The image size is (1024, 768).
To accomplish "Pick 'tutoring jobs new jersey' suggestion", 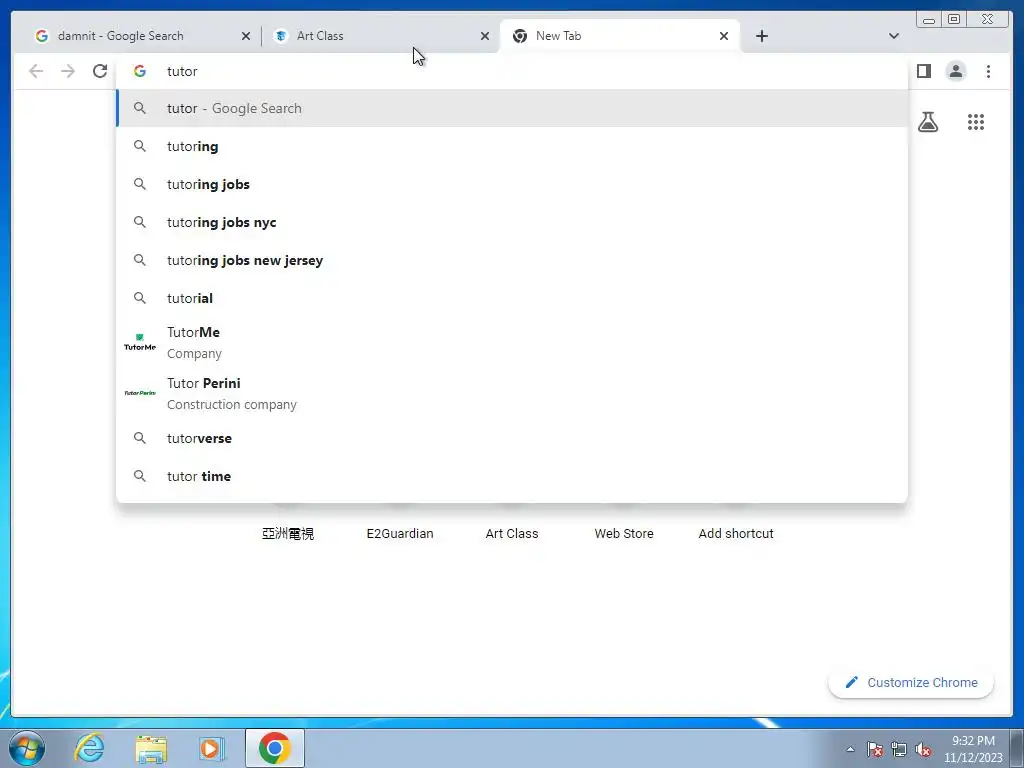I will click(512, 260).
